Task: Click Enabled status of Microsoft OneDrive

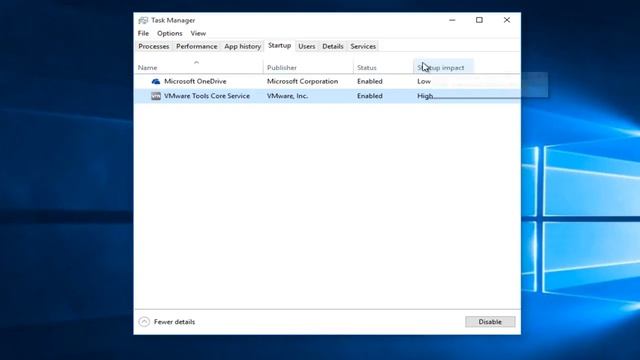Action: (x=370, y=82)
